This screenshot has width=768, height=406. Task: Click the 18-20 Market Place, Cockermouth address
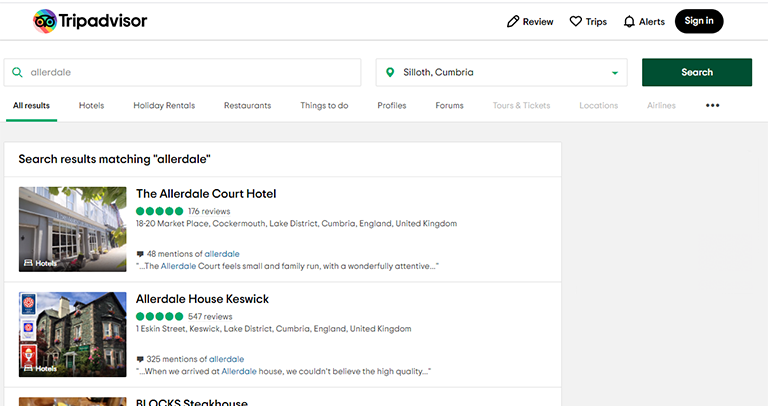(x=296, y=223)
